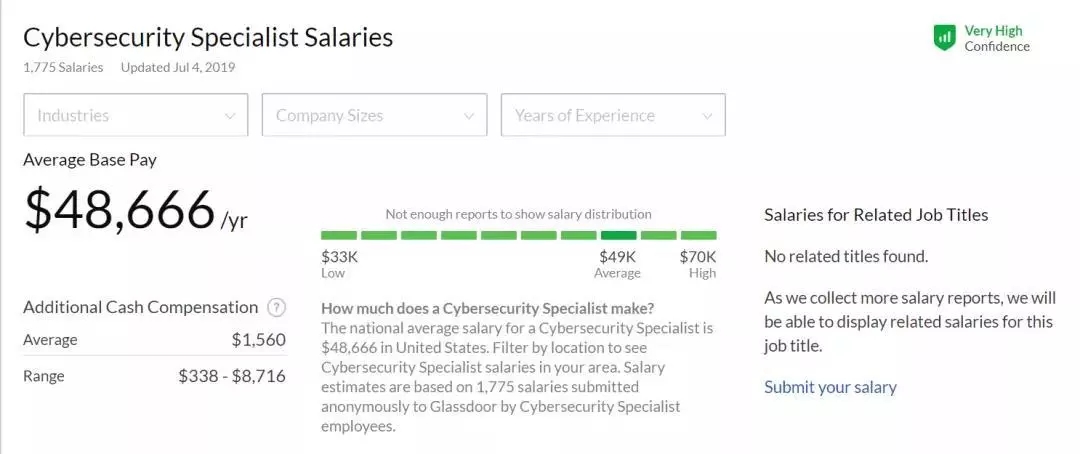Click the $338 - $8,716 range value
This screenshot has height=454, width=1080.
[232, 376]
